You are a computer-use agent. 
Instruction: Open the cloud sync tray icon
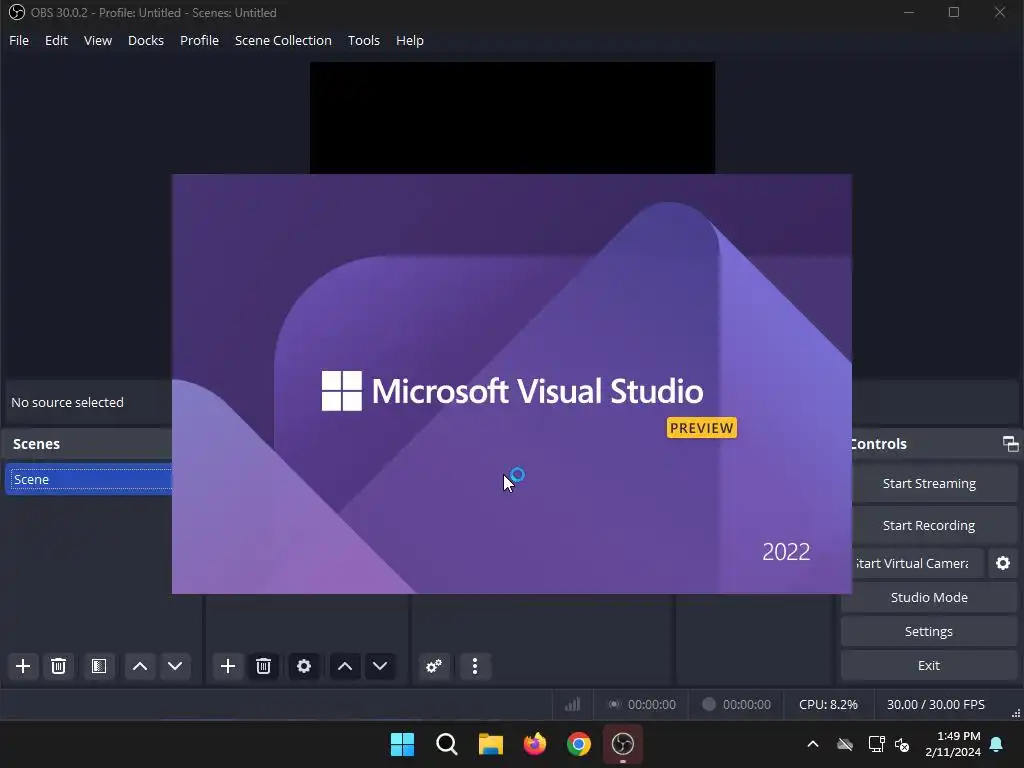point(845,744)
